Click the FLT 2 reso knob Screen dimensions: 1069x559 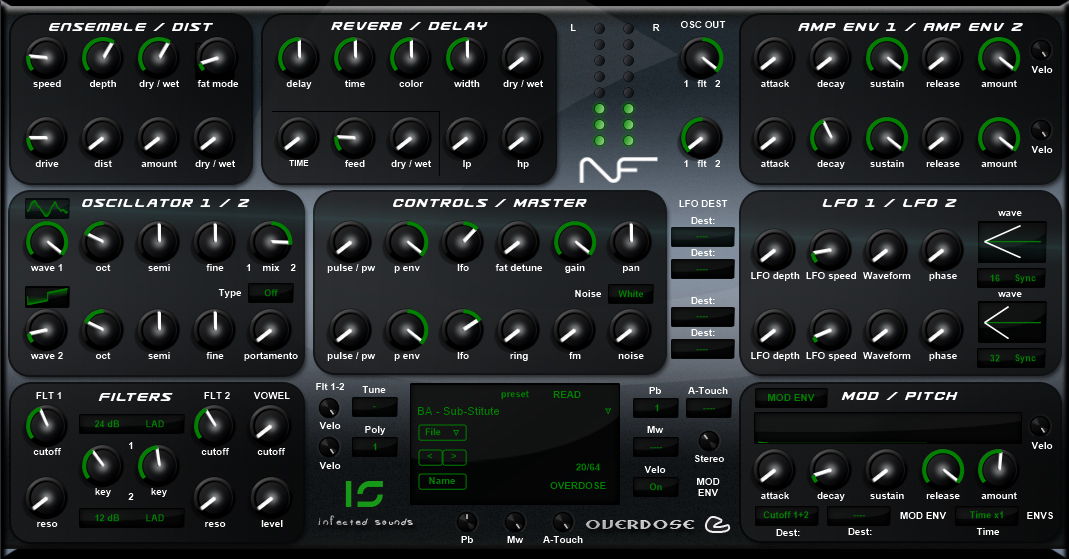click(x=215, y=498)
